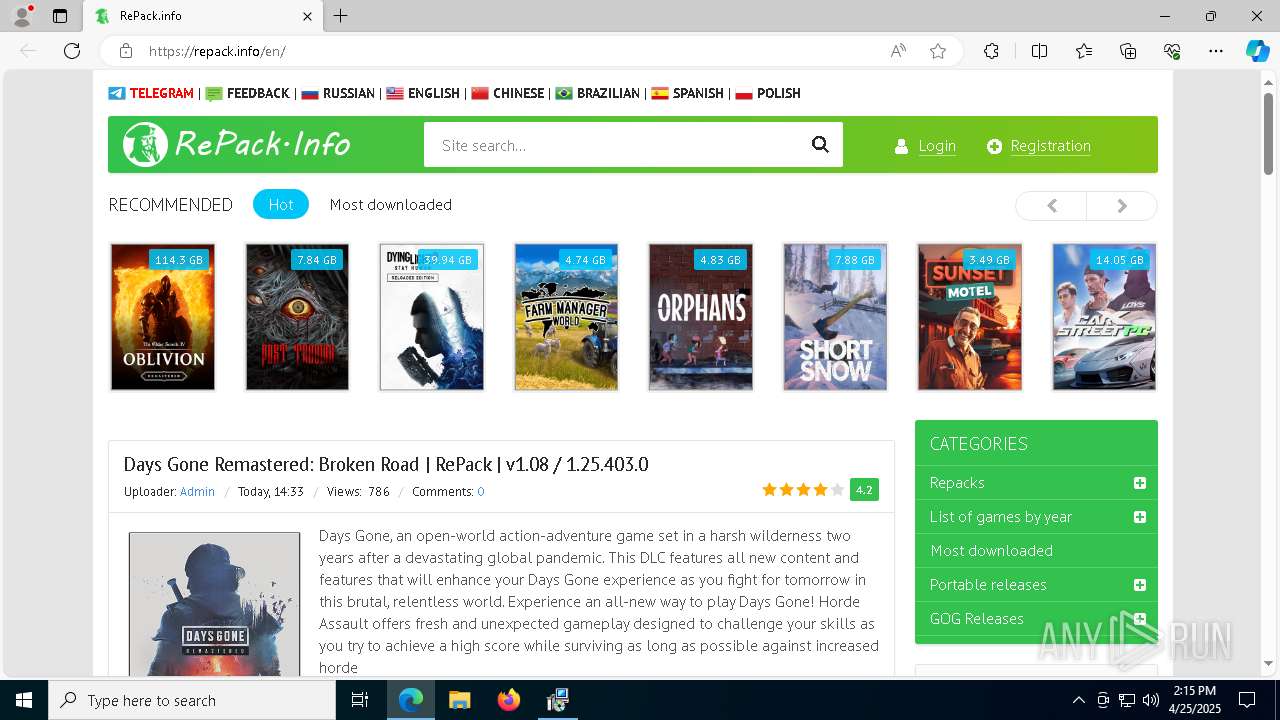This screenshot has width=1280, height=720.
Task: Open Settings and more menu
Action: (x=1216, y=51)
